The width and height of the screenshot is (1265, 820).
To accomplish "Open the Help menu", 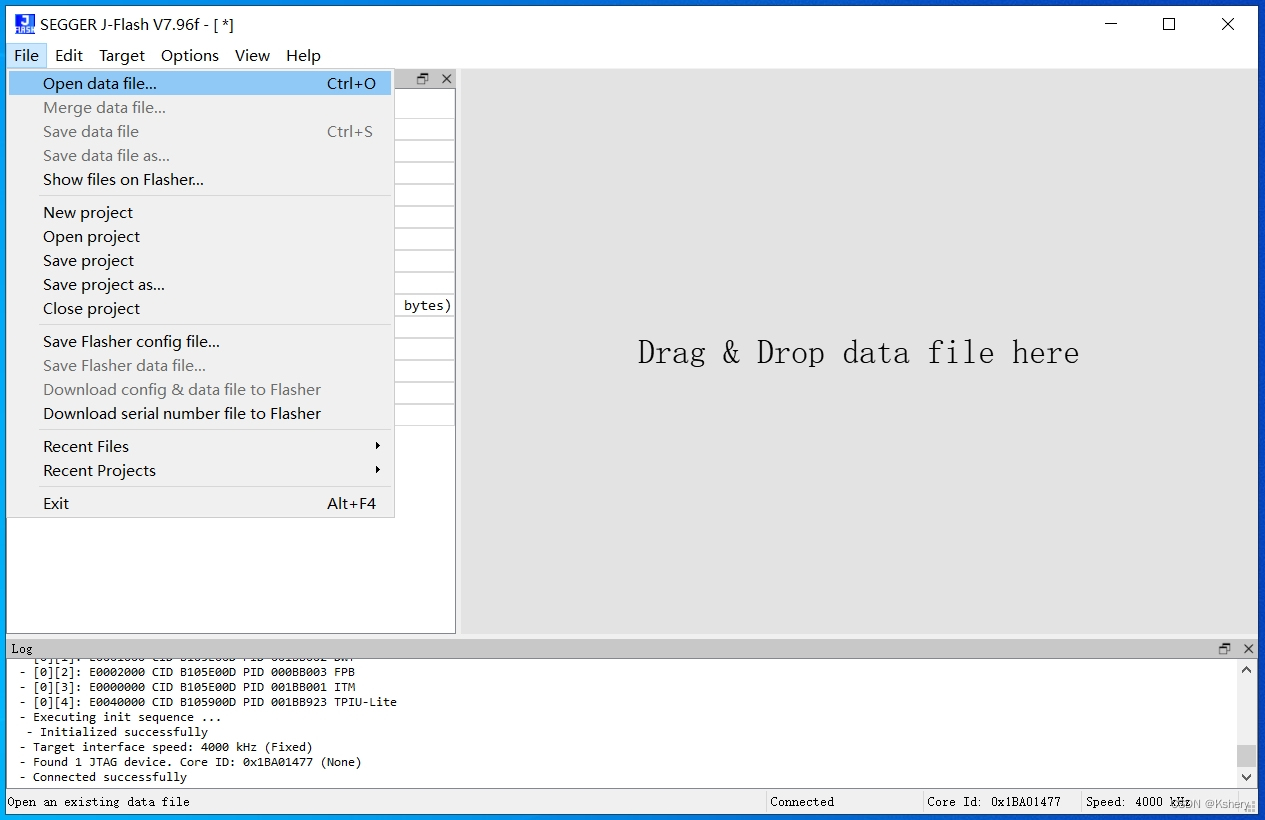I will (303, 55).
